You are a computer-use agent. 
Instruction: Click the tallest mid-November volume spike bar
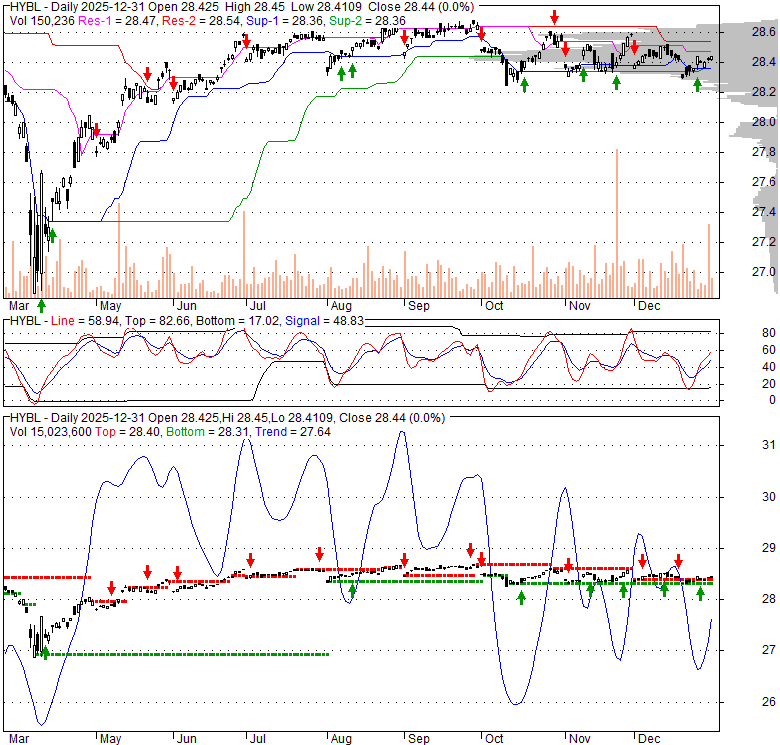617,223
